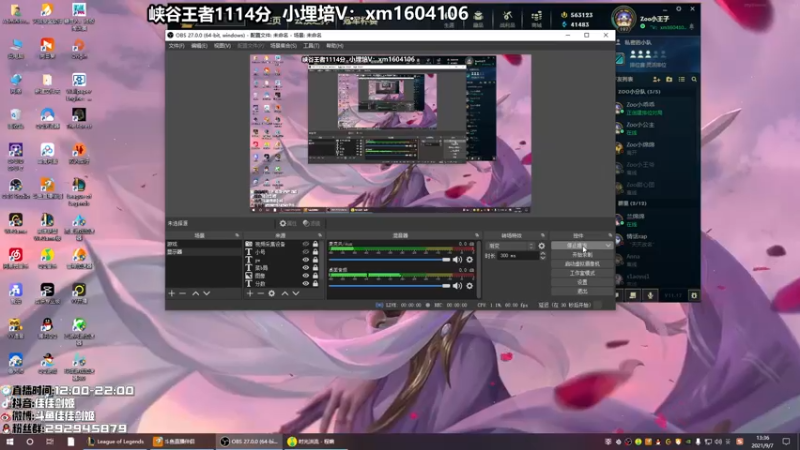Viewport: 800px width, 450px height.
Task: Adjust transition duration stepper arrows
Action: [542, 256]
